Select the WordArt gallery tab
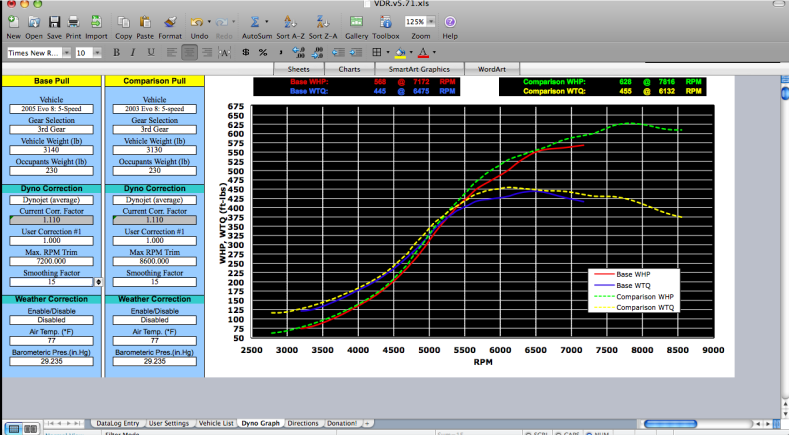This screenshot has height=435, width=789. 492,69
